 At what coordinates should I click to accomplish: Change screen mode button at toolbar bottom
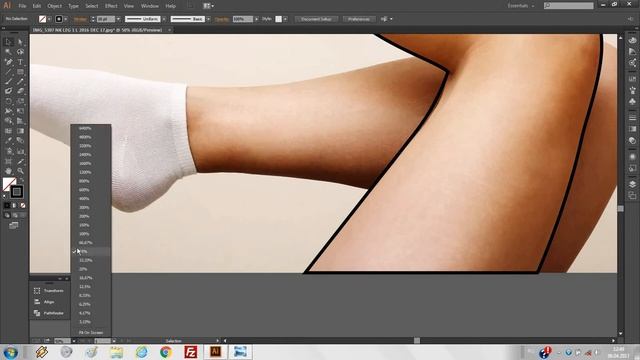tap(14, 225)
